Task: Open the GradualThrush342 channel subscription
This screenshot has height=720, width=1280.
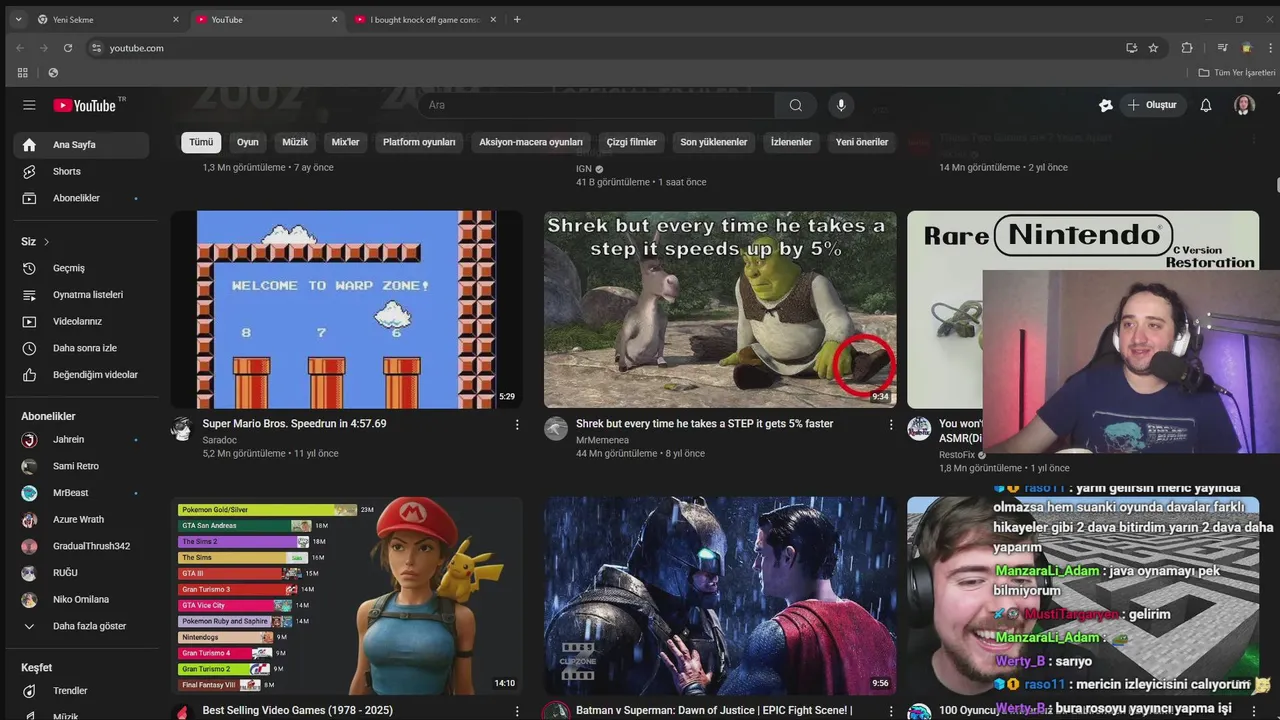Action: click(x=81, y=546)
